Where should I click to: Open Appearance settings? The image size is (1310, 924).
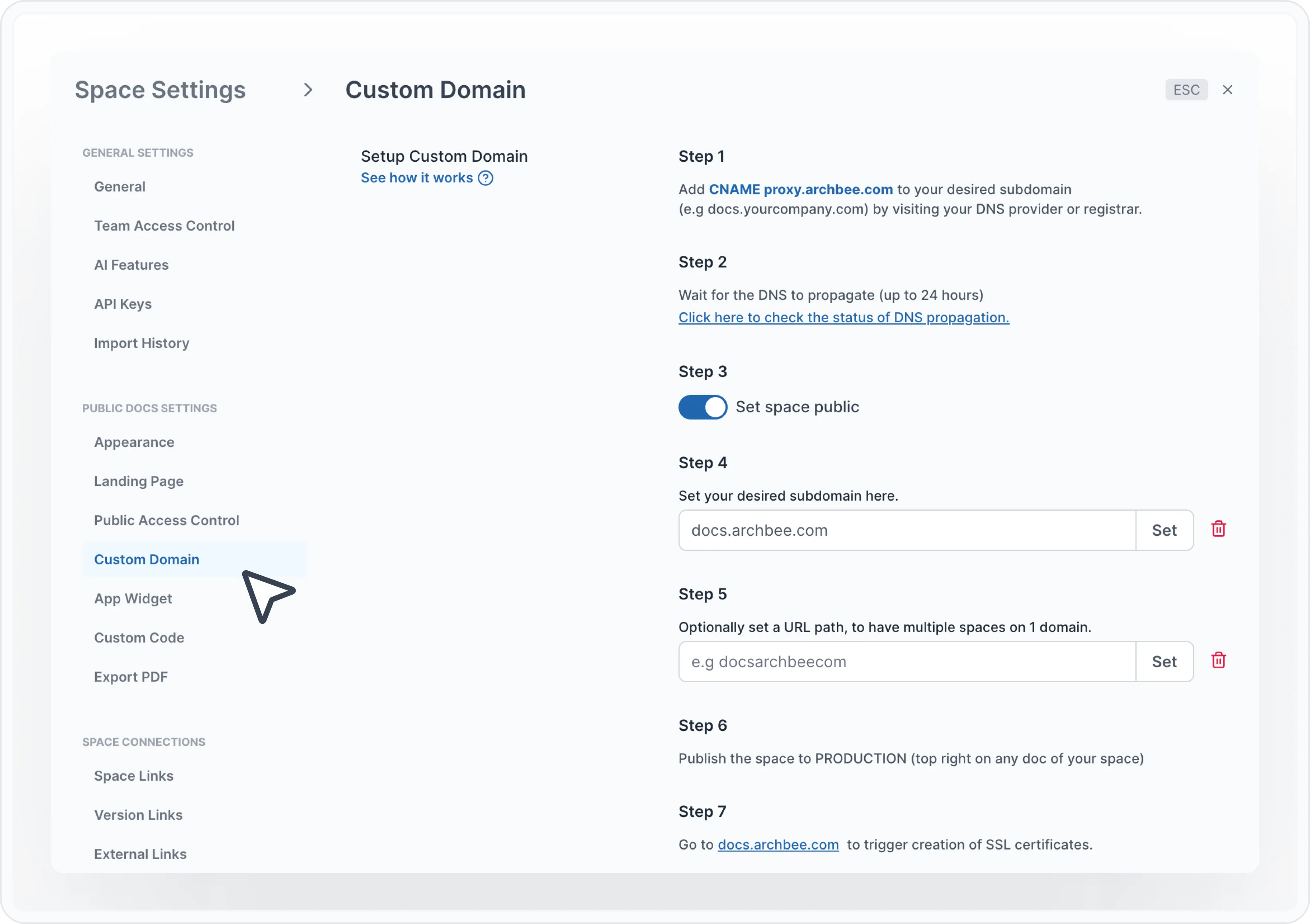click(x=134, y=442)
